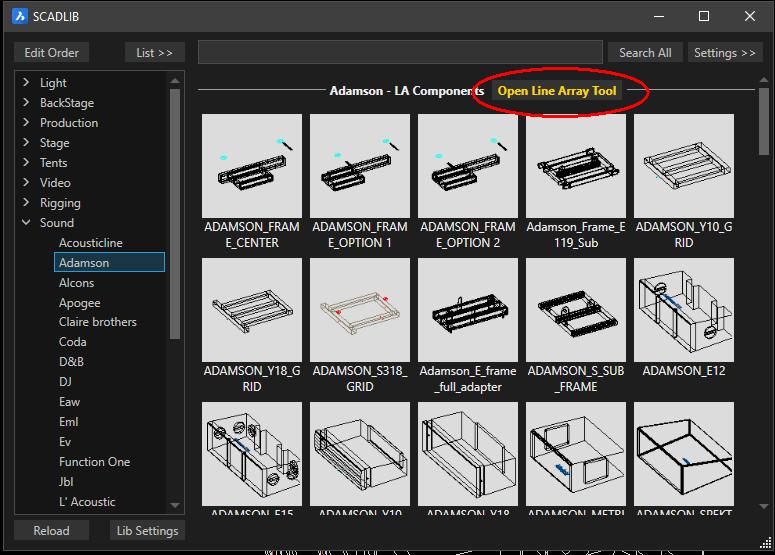Open the Settings >> panel
Image resolution: width=775 pixels, height=555 pixels.
coord(725,53)
